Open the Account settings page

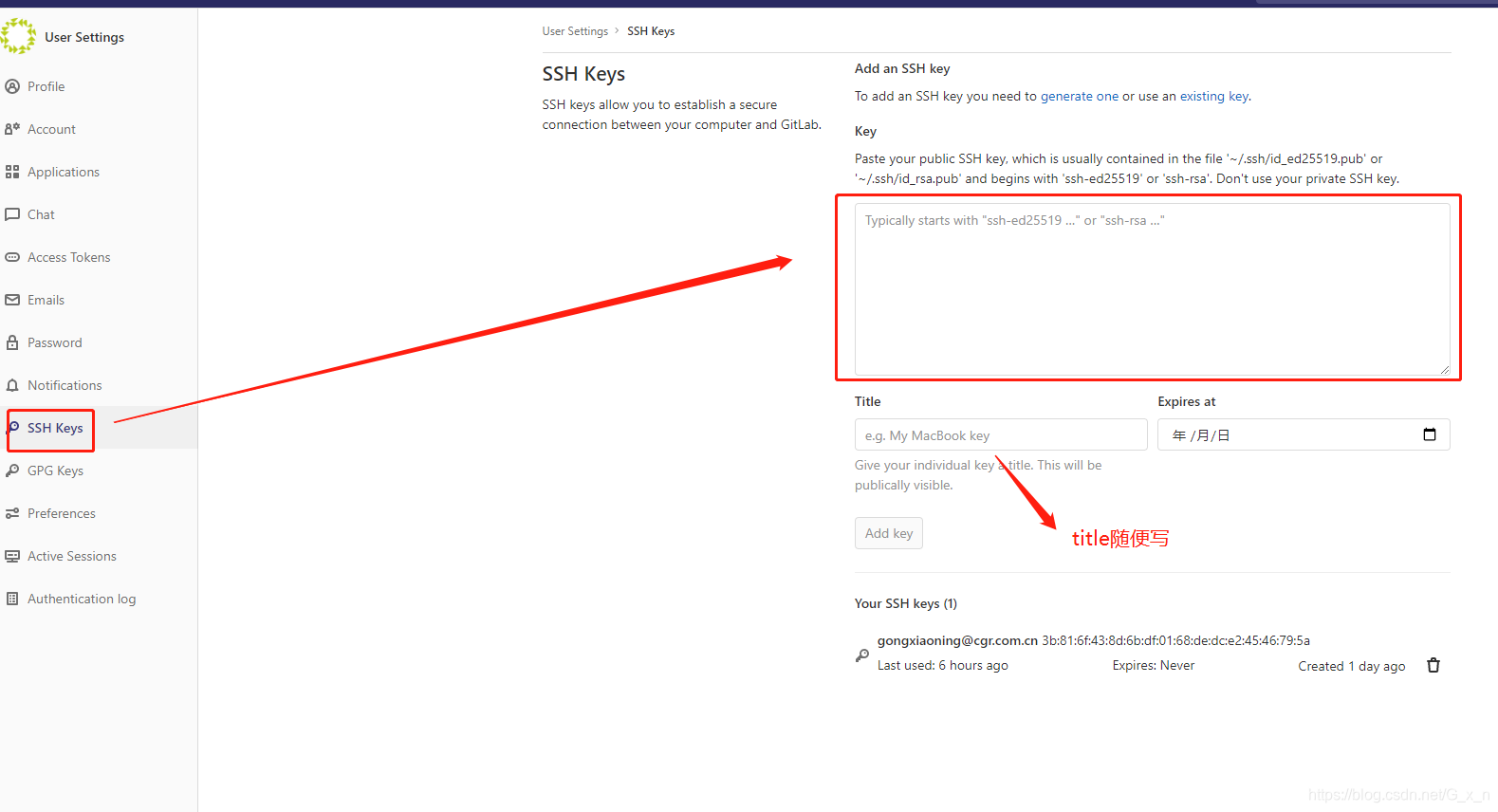[x=51, y=129]
